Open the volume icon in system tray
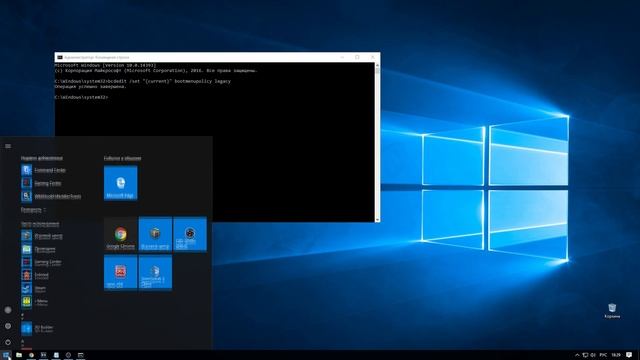This screenshot has width=640, height=360. (593, 355)
